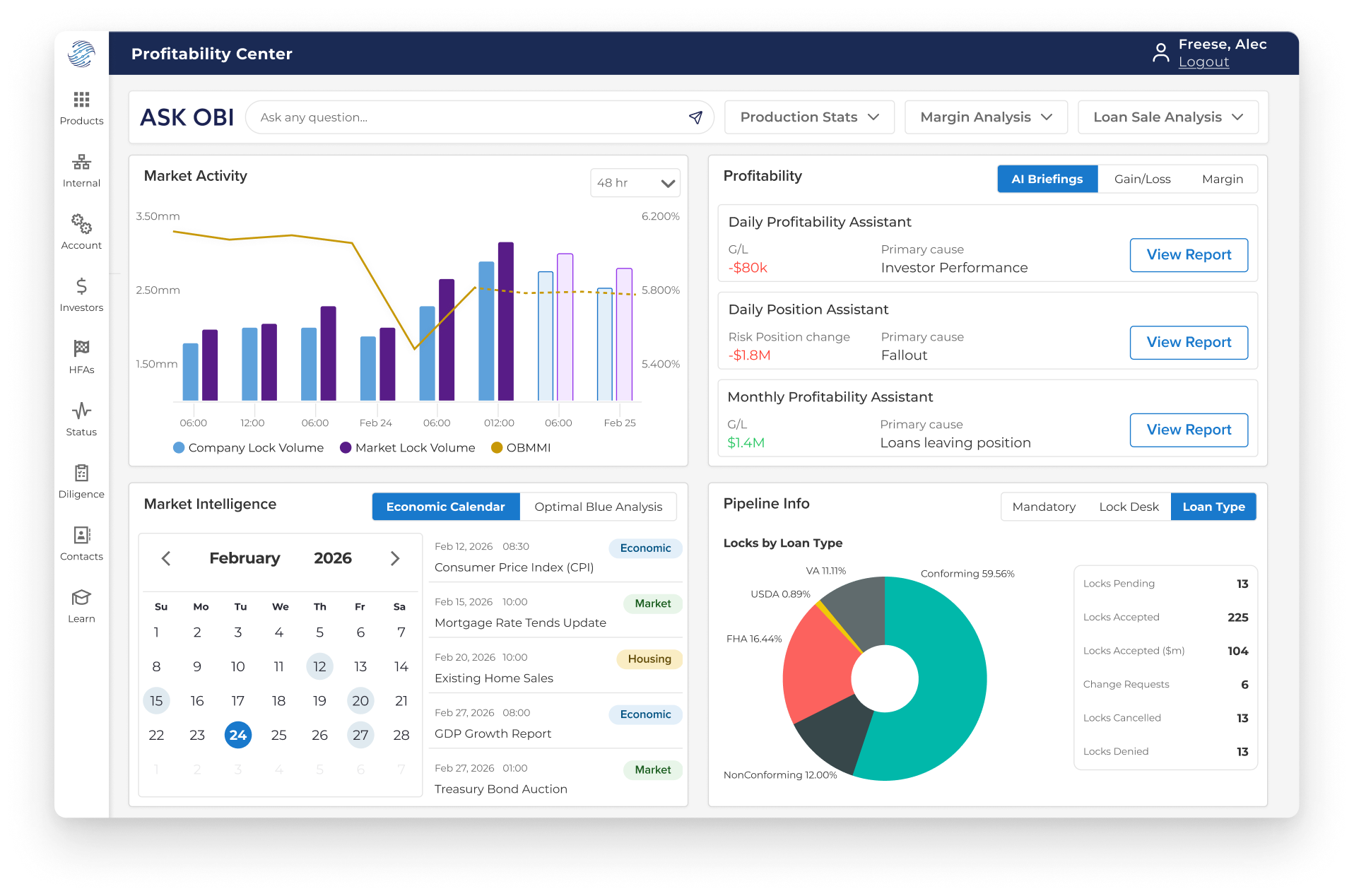The image size is (1354, 896).
Task: Switch Pipeline Info to Loan Type
Action: (x=1213, y=507)
